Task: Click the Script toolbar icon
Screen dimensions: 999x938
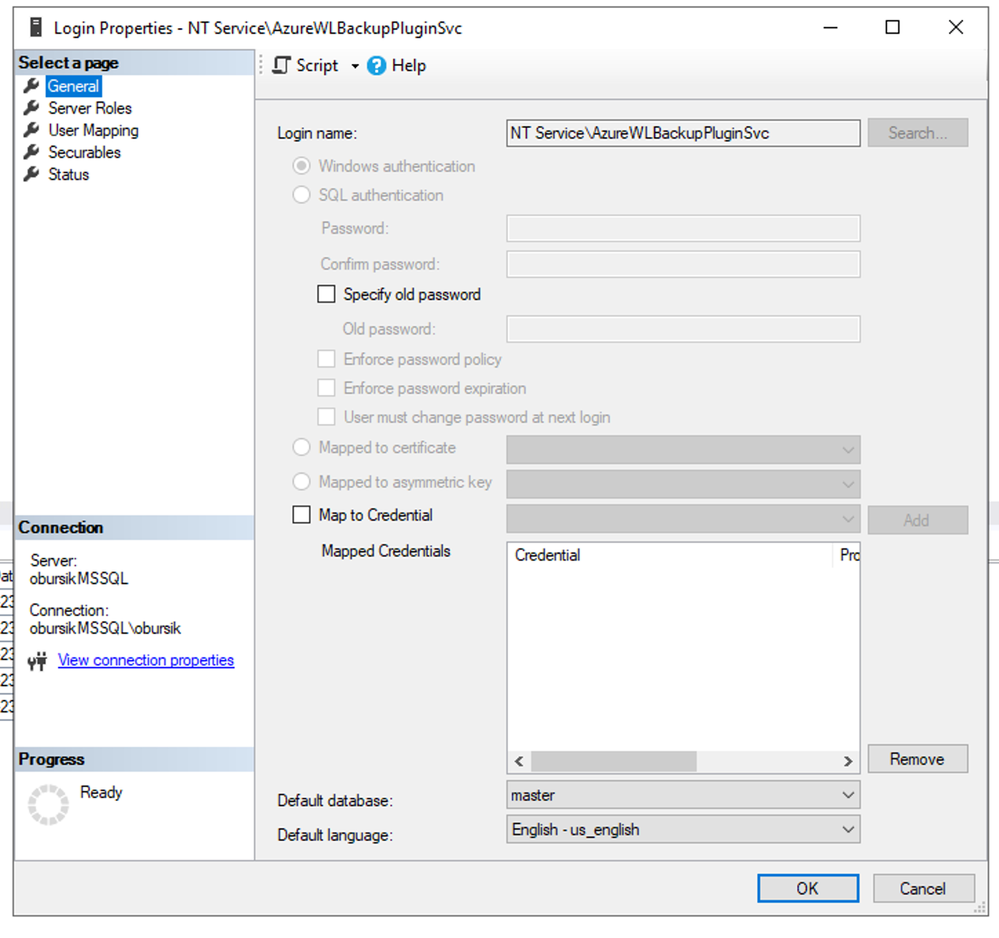Action: point(282,66)
